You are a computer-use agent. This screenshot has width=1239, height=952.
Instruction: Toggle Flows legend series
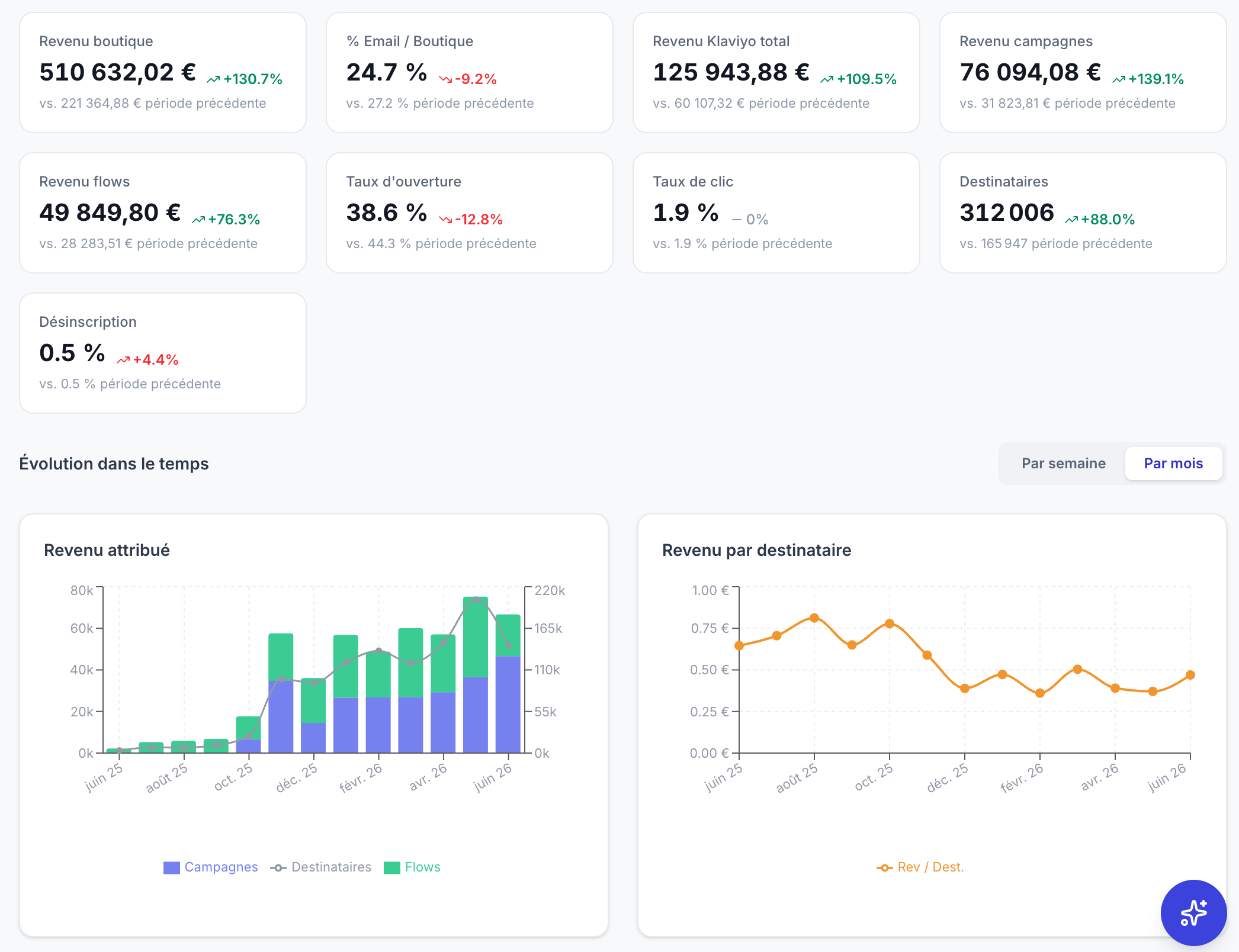(x=412, y=867)
